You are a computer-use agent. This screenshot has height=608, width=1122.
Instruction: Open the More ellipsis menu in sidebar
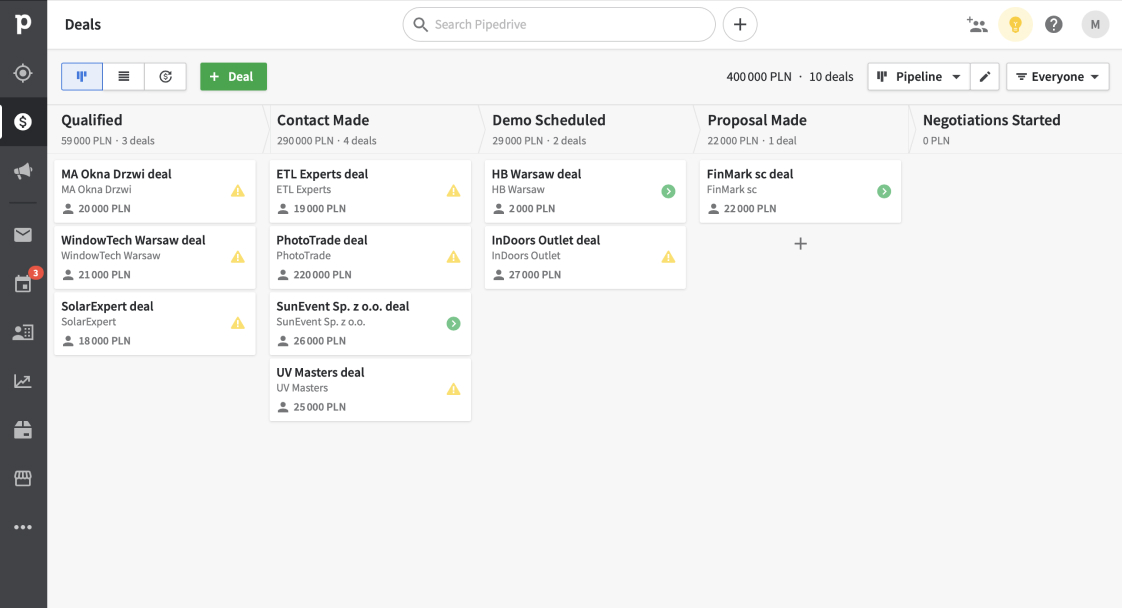pyautogui.click(x=23, y=527)
